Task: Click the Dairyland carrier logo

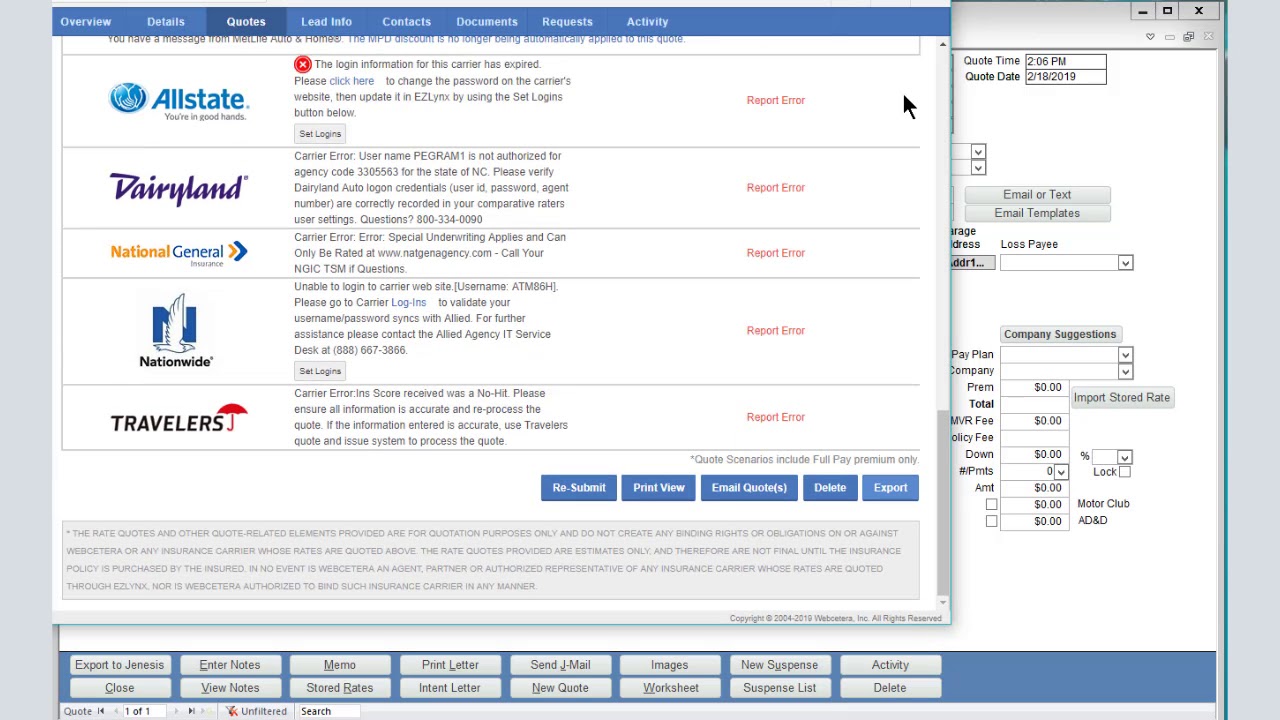Action: (x=179, y=188)
